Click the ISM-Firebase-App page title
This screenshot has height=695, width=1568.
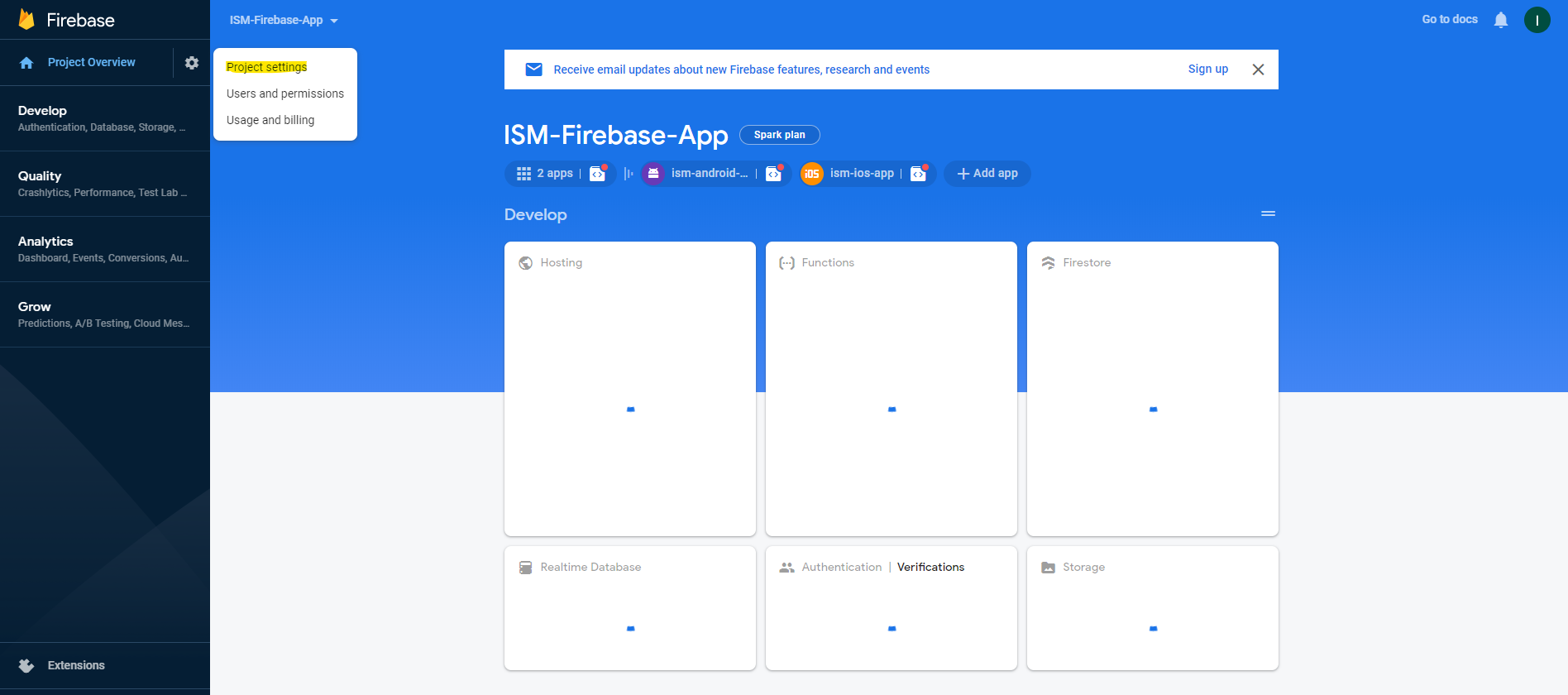(x=615, y=135)
